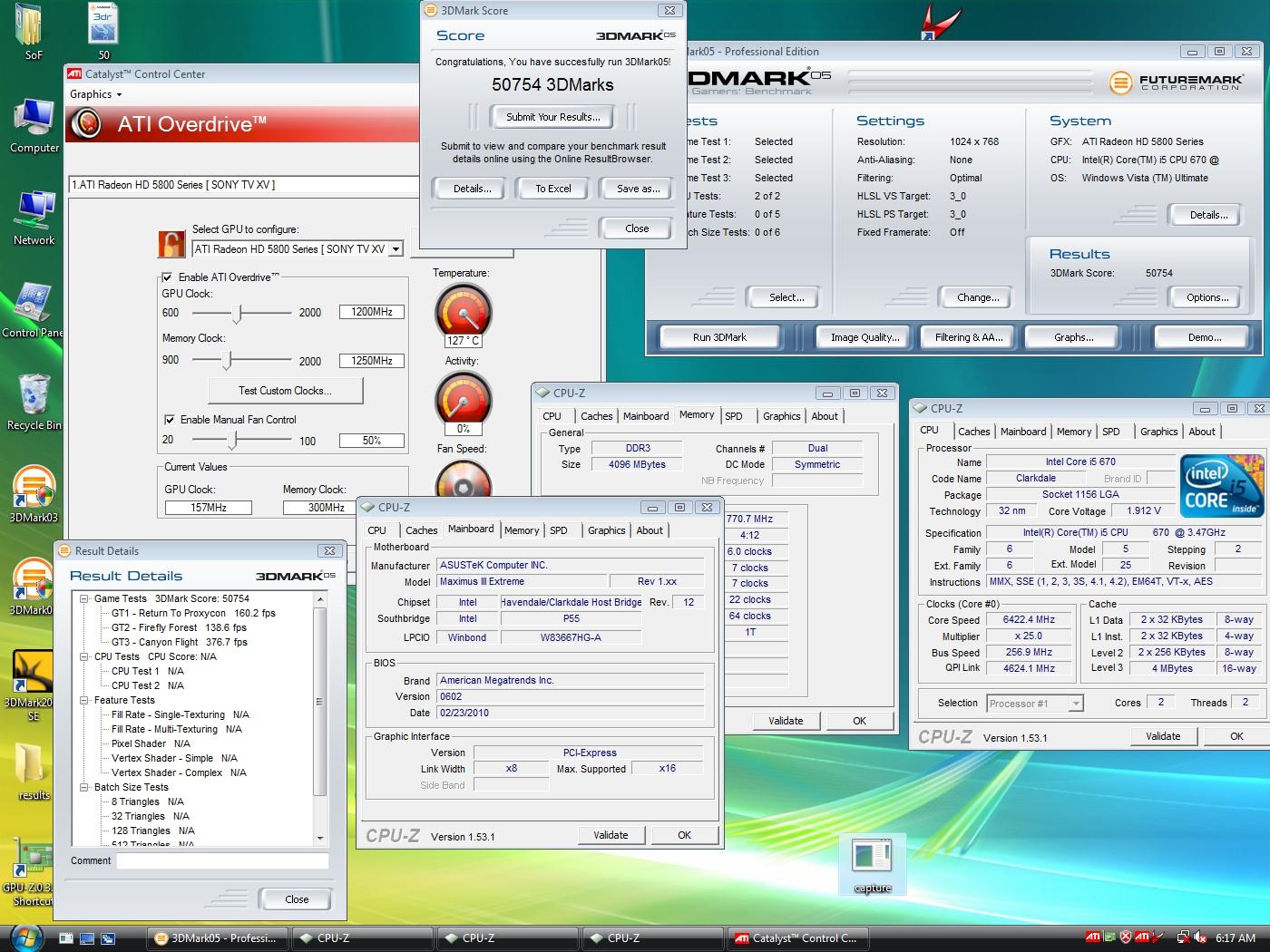Collapse the Feature Tests tree node
Viewport: 1270px width, 952px height.
pos(84,700)
